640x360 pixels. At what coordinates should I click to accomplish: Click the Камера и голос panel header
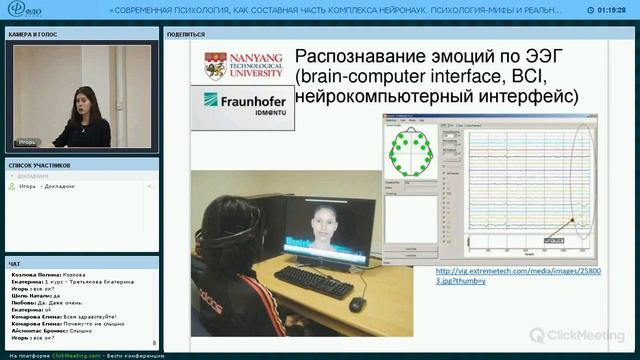coord(82,34)
